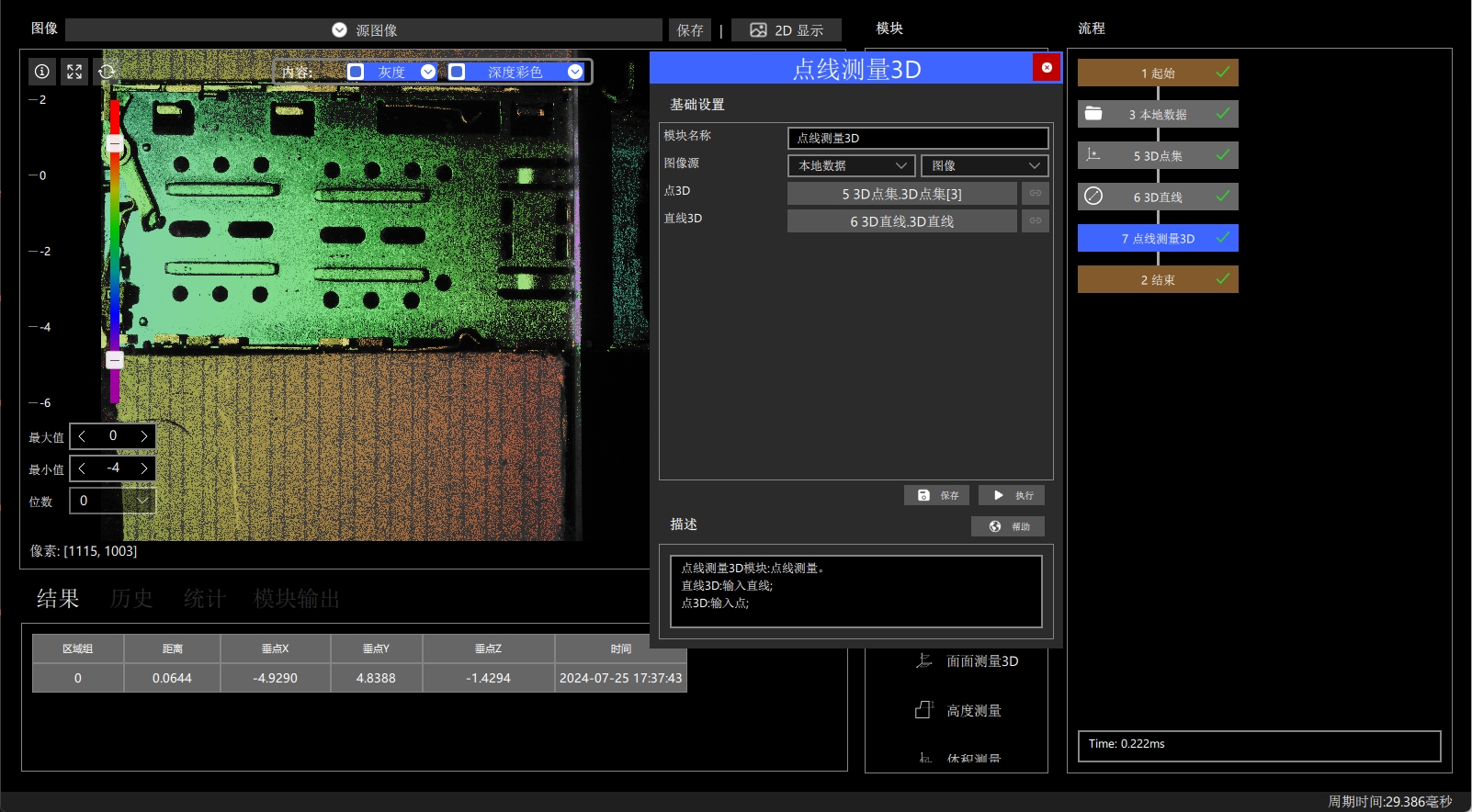Switch to the 历史 tab
Image resolution: width=1472 pixels, height=812 pixels.
click(131, 599)
